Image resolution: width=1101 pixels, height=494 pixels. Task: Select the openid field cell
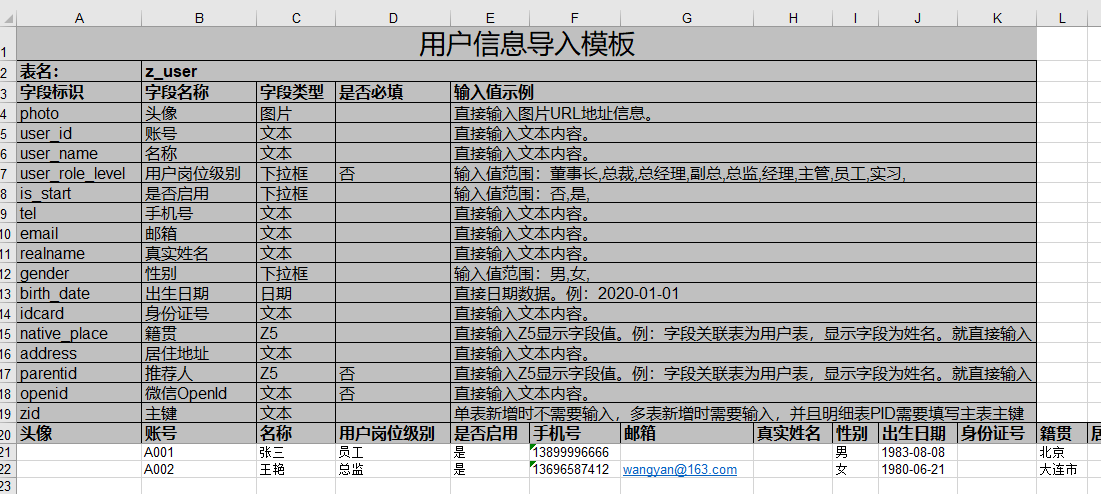[79, 394]
